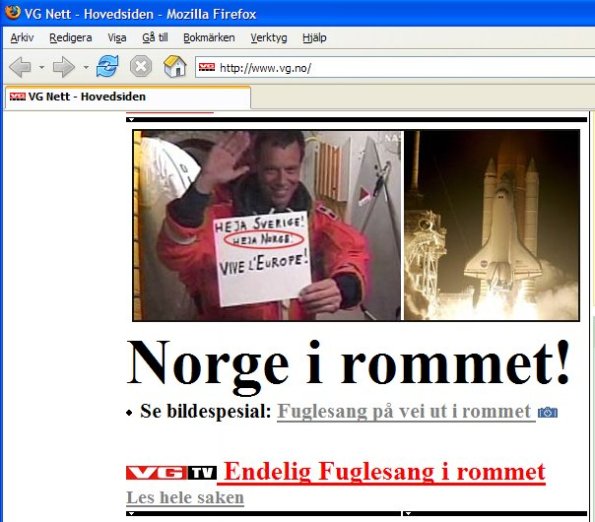Click the Les hele saken link
The image size is (595, 522).
(x=185, y=497)
